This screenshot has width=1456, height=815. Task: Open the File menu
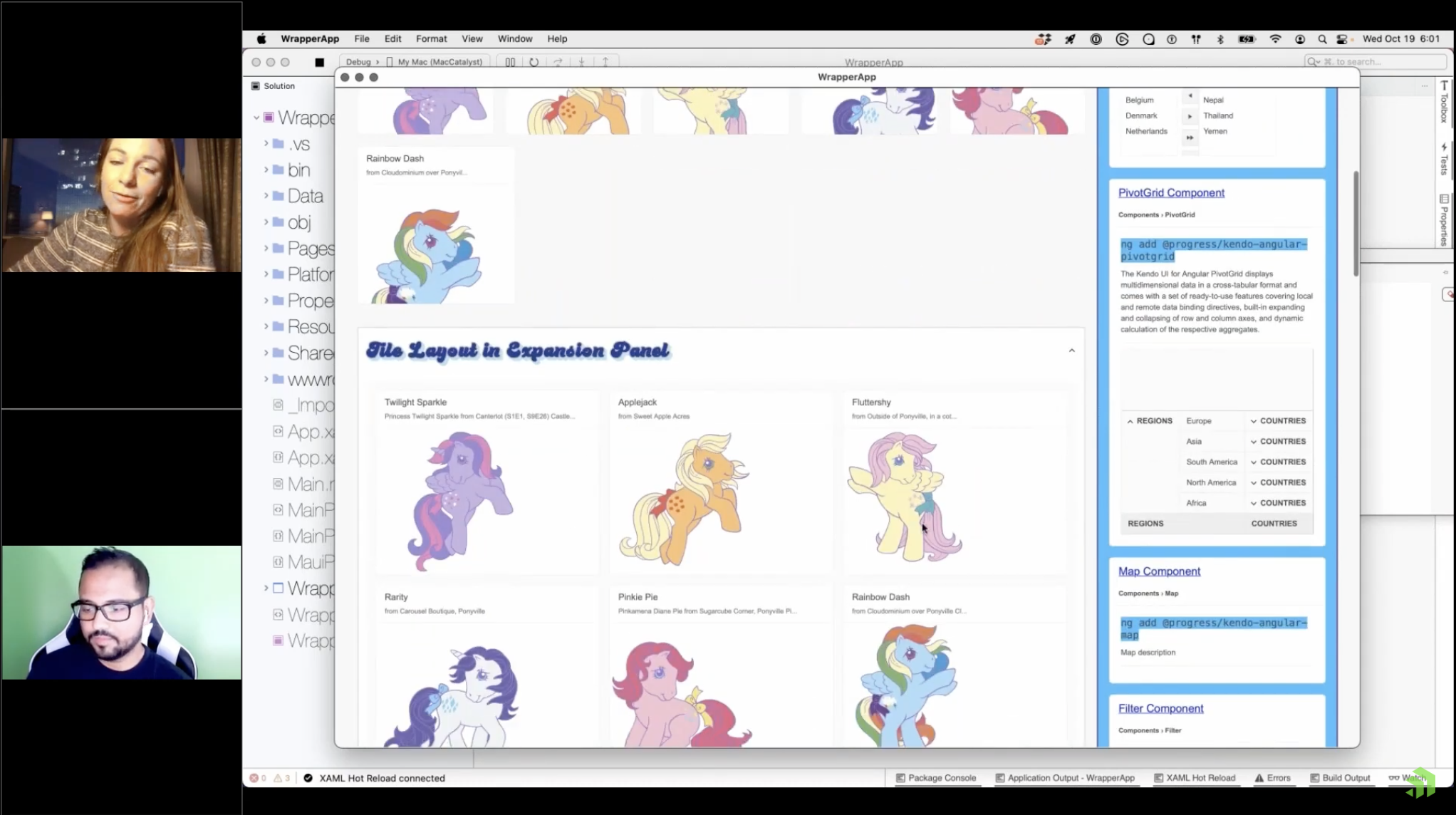point(362,39)
